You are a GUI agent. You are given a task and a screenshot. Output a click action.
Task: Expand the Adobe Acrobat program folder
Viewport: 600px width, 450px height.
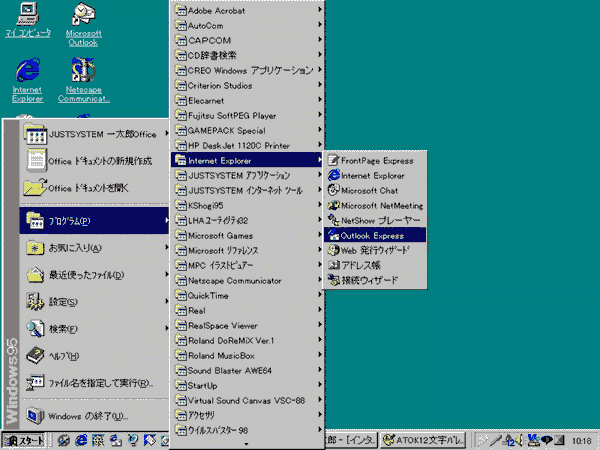click(x=247, y=10)
